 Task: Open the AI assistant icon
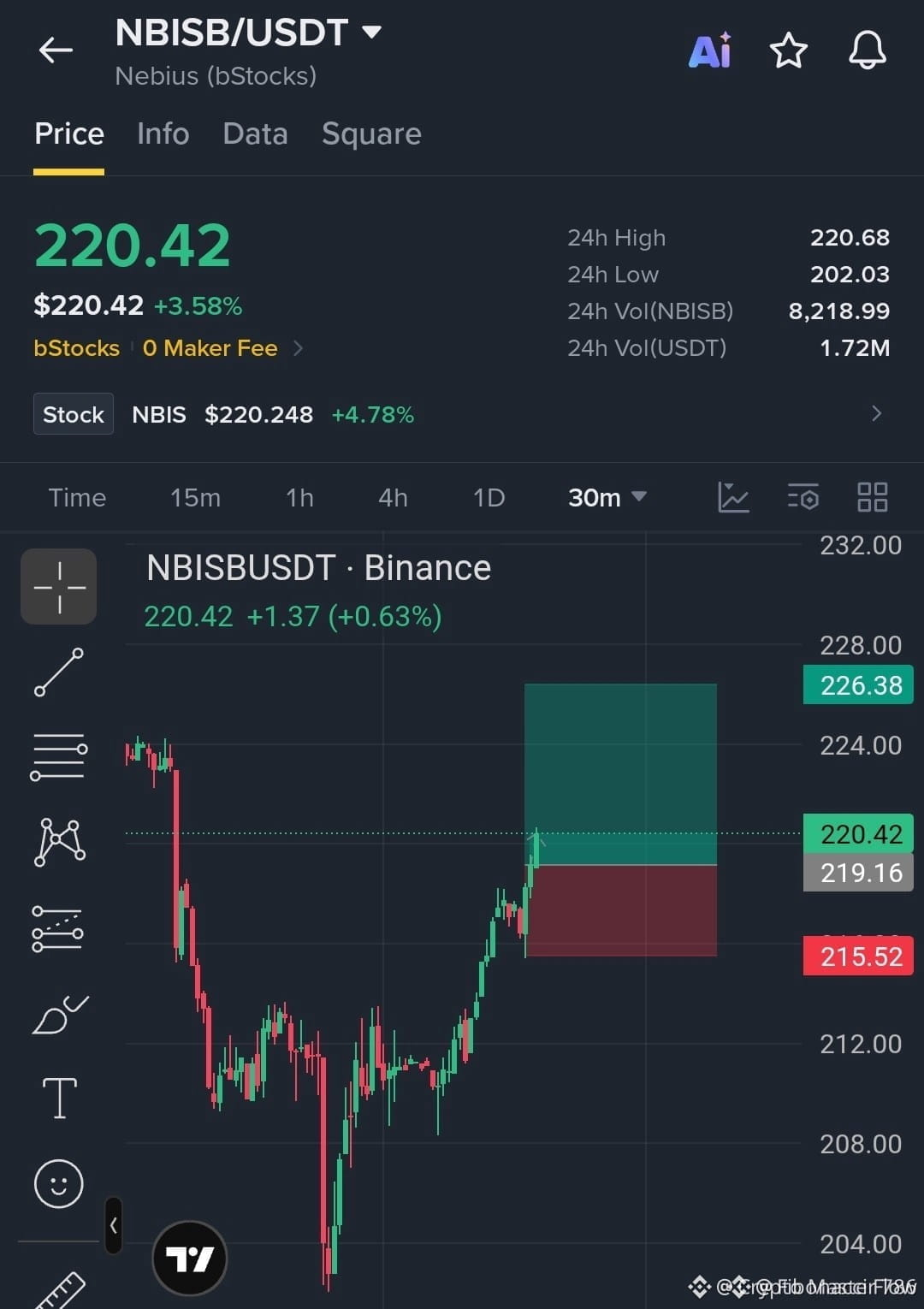click(x=710, y=50)
